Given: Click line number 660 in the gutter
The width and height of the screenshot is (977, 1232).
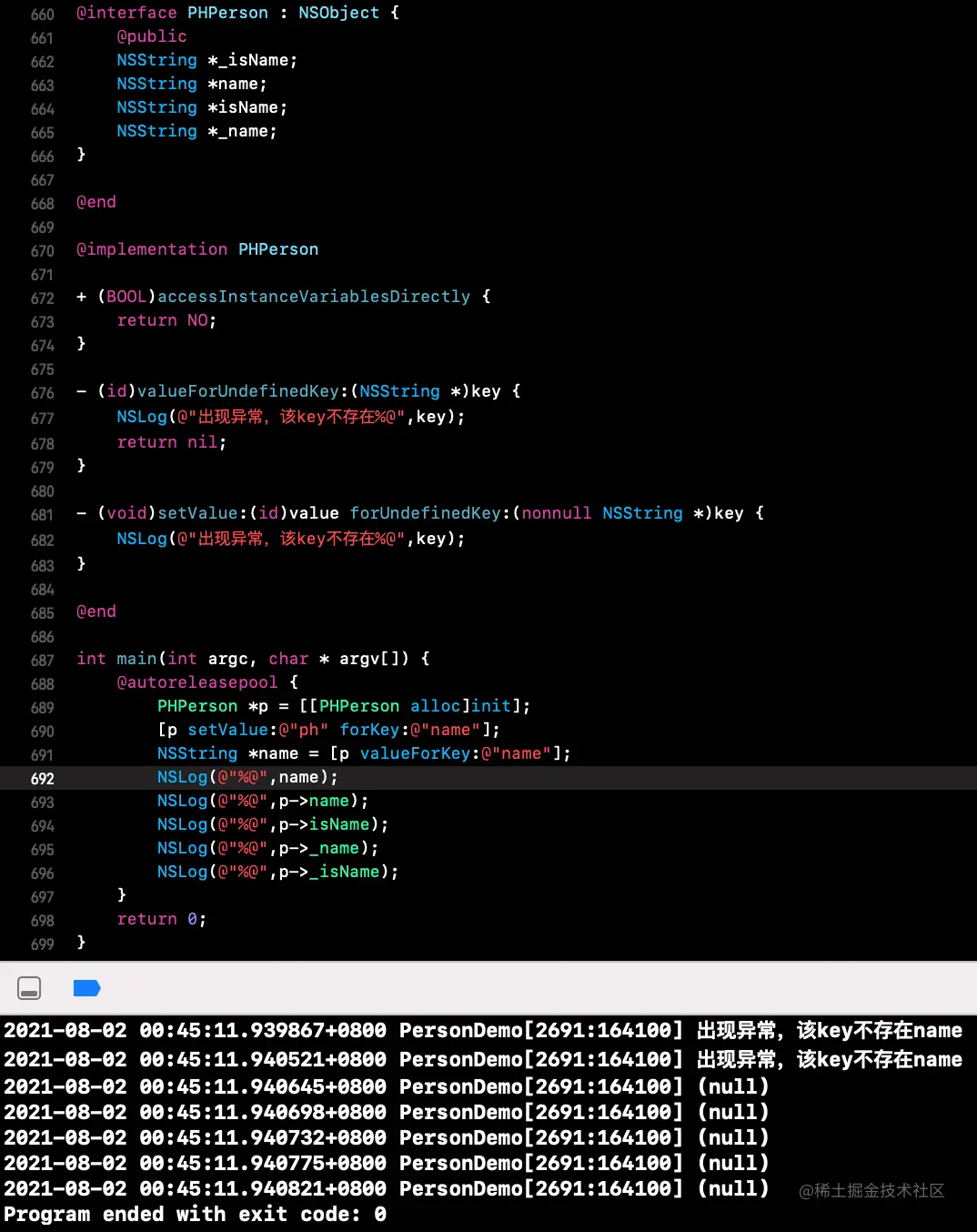Looking at the screenshot, I should (x=42, y=15).
